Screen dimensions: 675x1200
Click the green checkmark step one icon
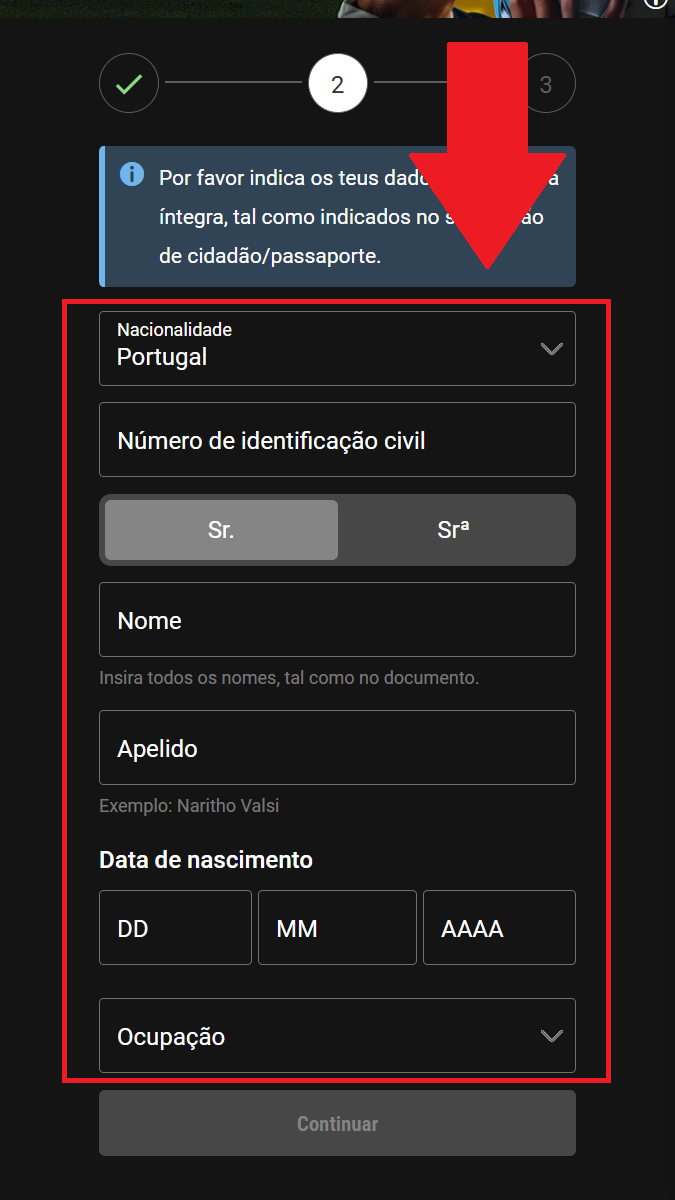click(129, 84)
